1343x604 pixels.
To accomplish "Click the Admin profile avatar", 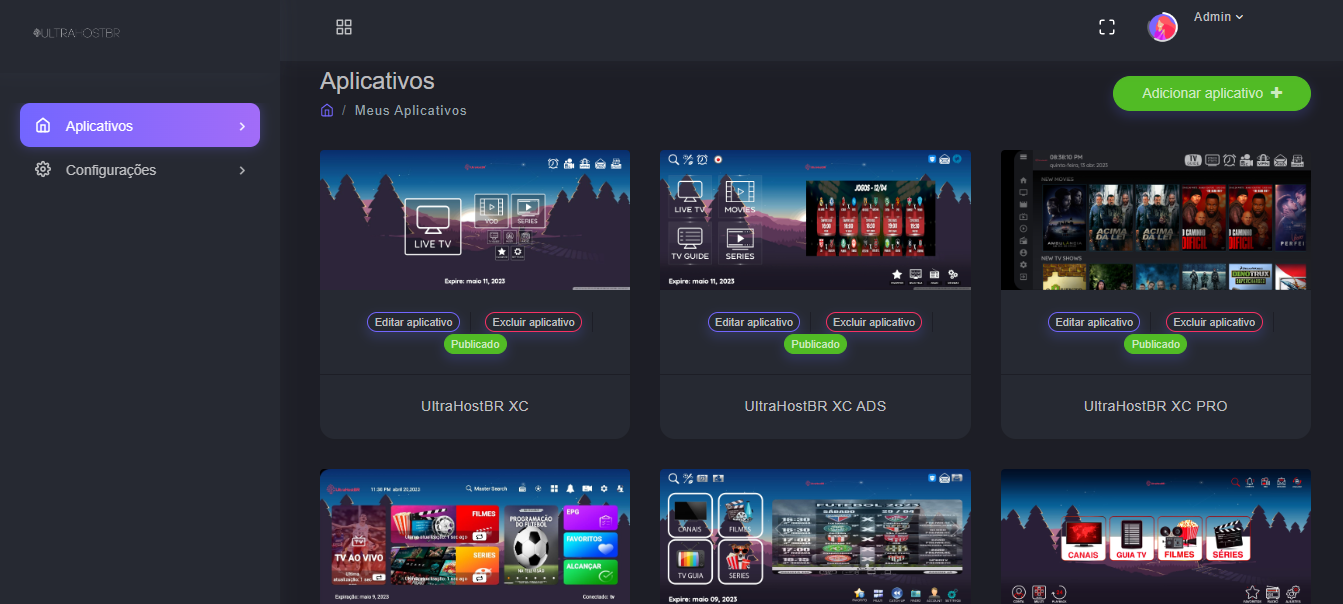I will 1162,27.
